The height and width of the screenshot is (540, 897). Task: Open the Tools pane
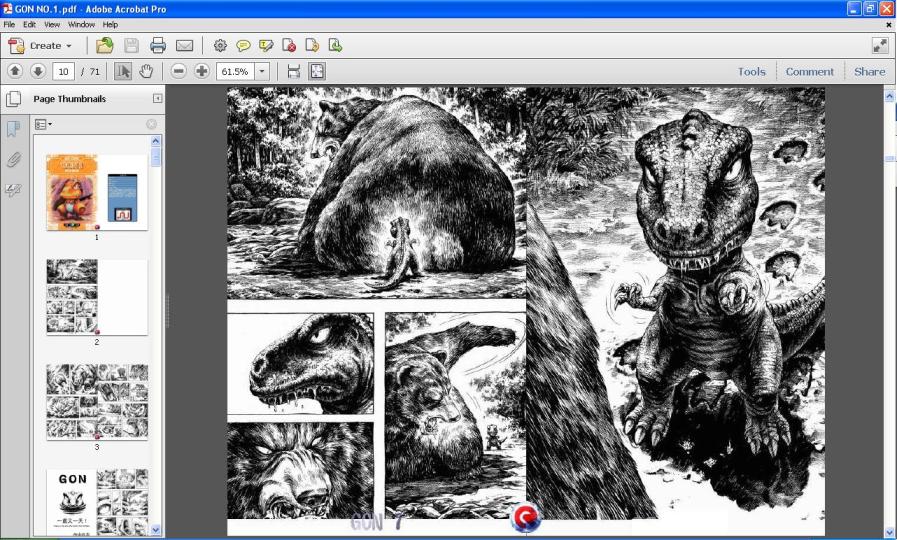coord(751,72)
